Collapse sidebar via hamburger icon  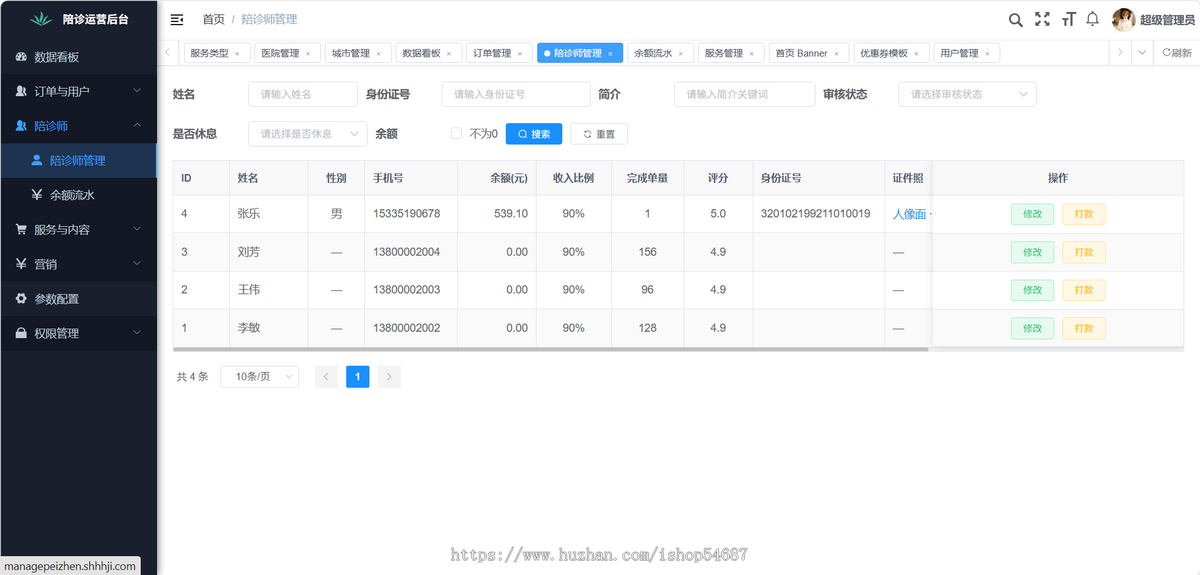[177, 19]
